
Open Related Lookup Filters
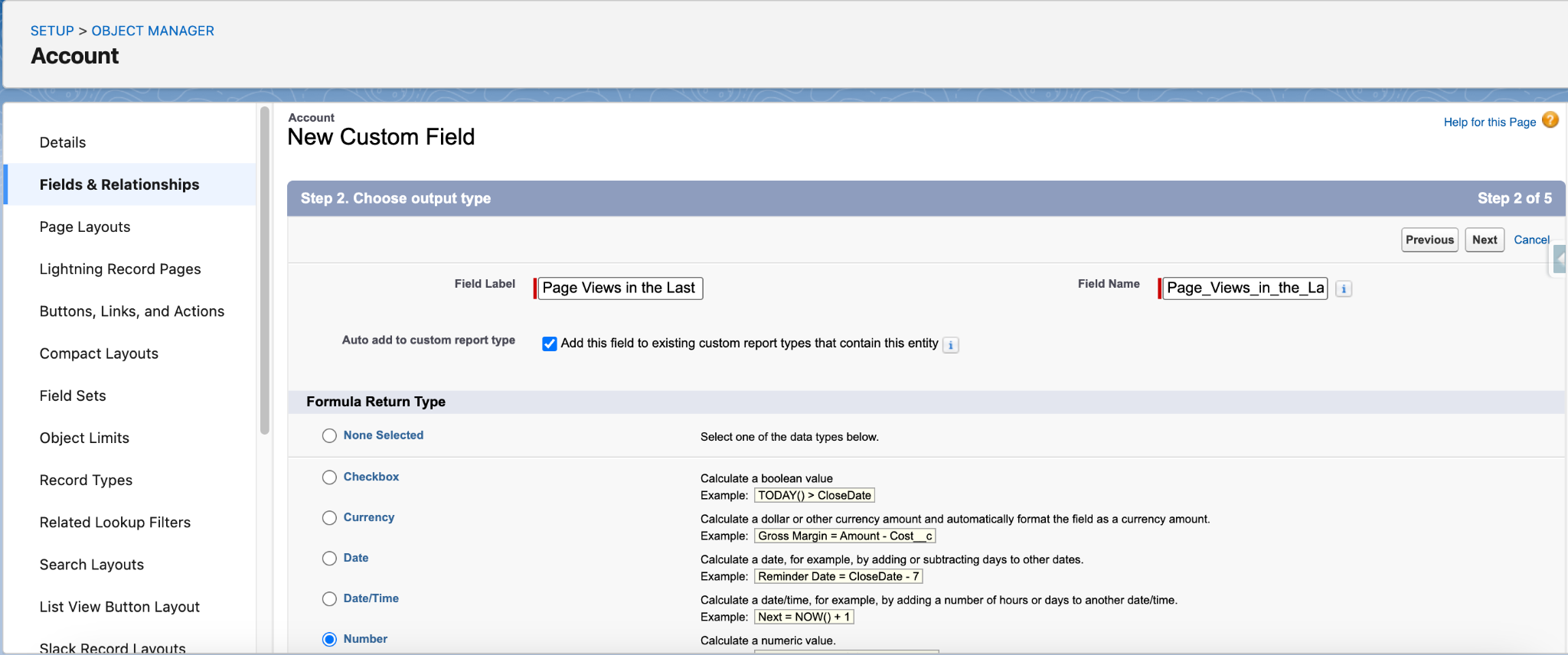[x=115, y=522]
